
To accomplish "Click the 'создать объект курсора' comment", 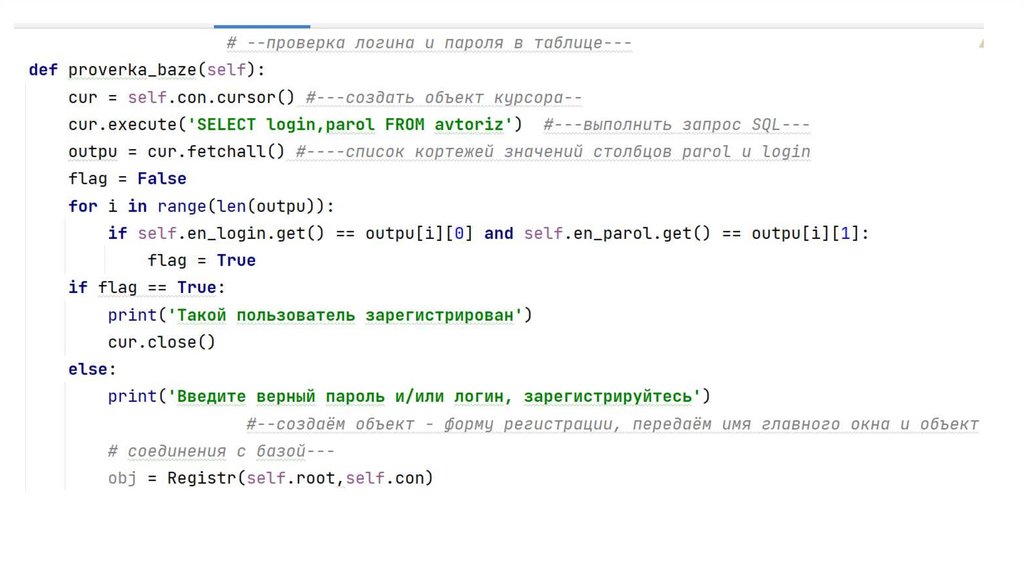I will pyautogui.click(x=444, y=98).
